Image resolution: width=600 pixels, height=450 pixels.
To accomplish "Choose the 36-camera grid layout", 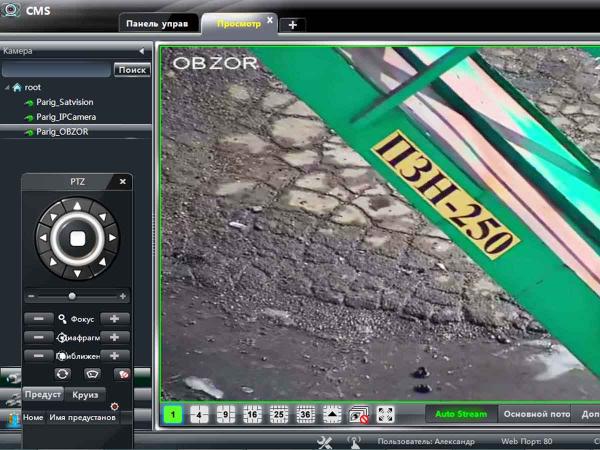I will click(305, 414).
